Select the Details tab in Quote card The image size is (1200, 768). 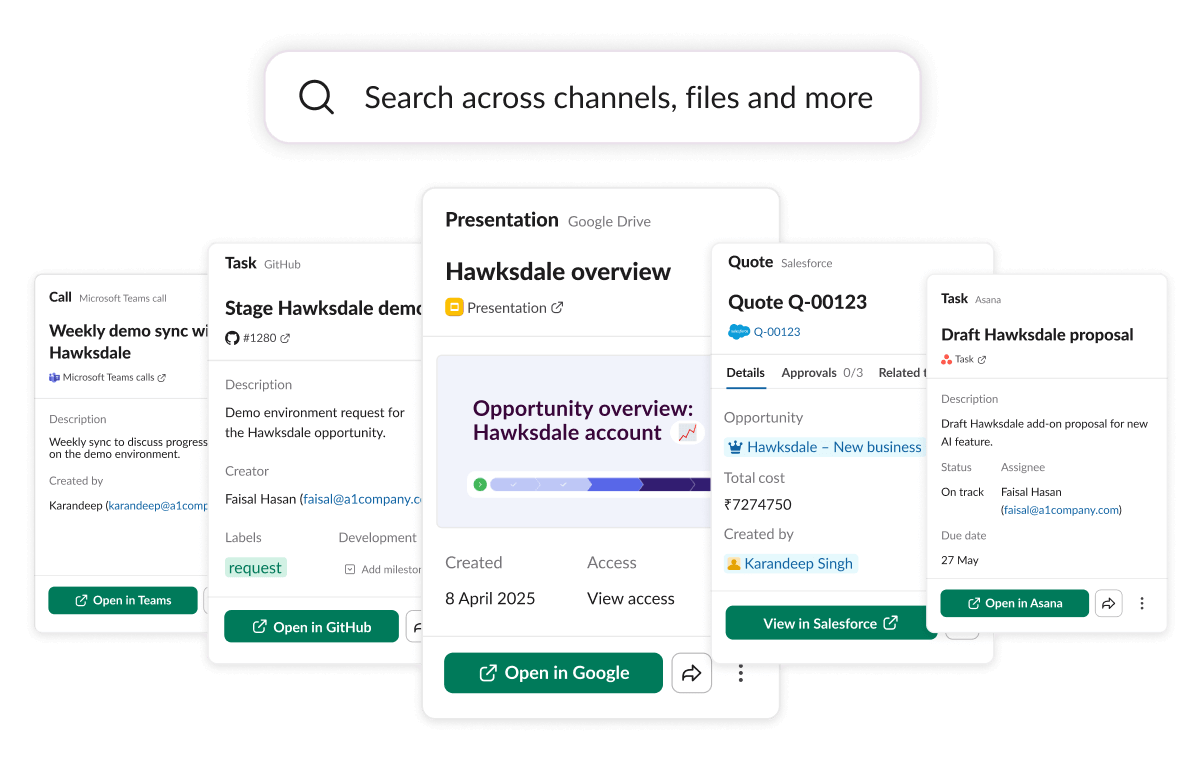pyautogui.click(x=745, y=372)
